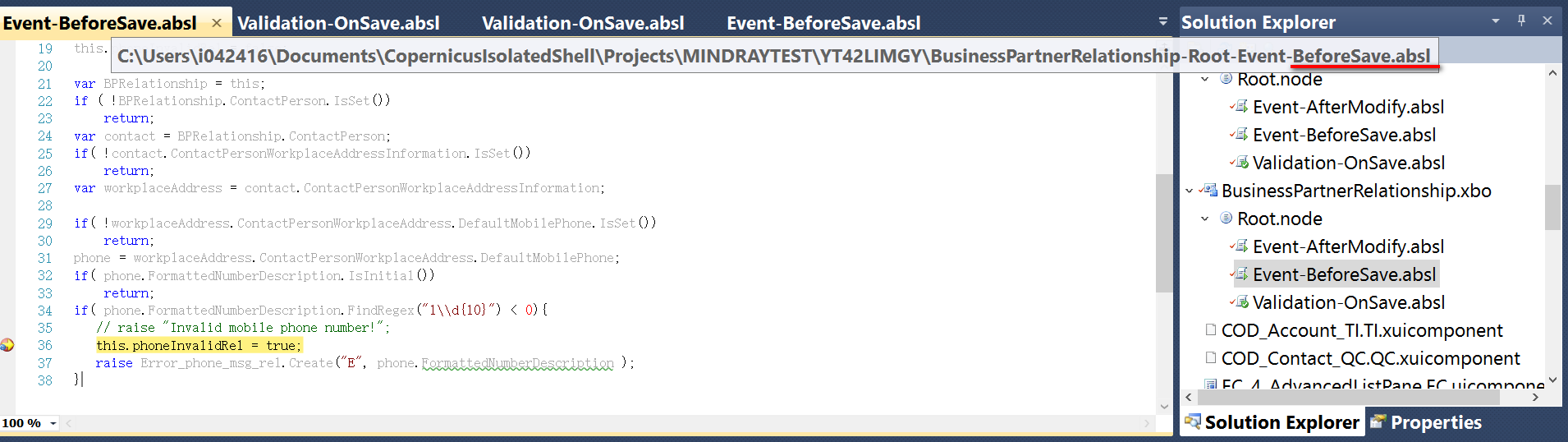Click the editor's vertical scrollbar thumb
The image size is (1568, 442).
(1163, 233)
